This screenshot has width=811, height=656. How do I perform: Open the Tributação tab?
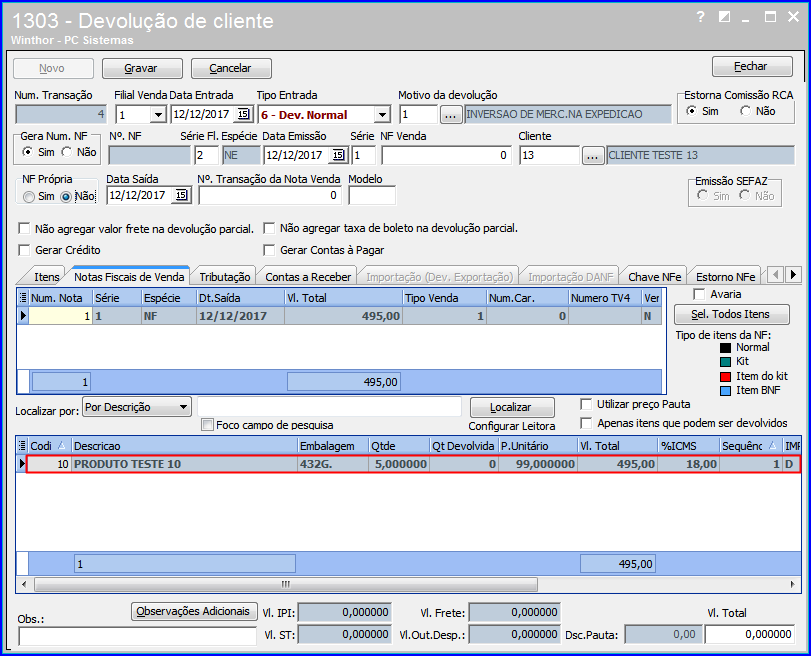(x=225, y=277)
